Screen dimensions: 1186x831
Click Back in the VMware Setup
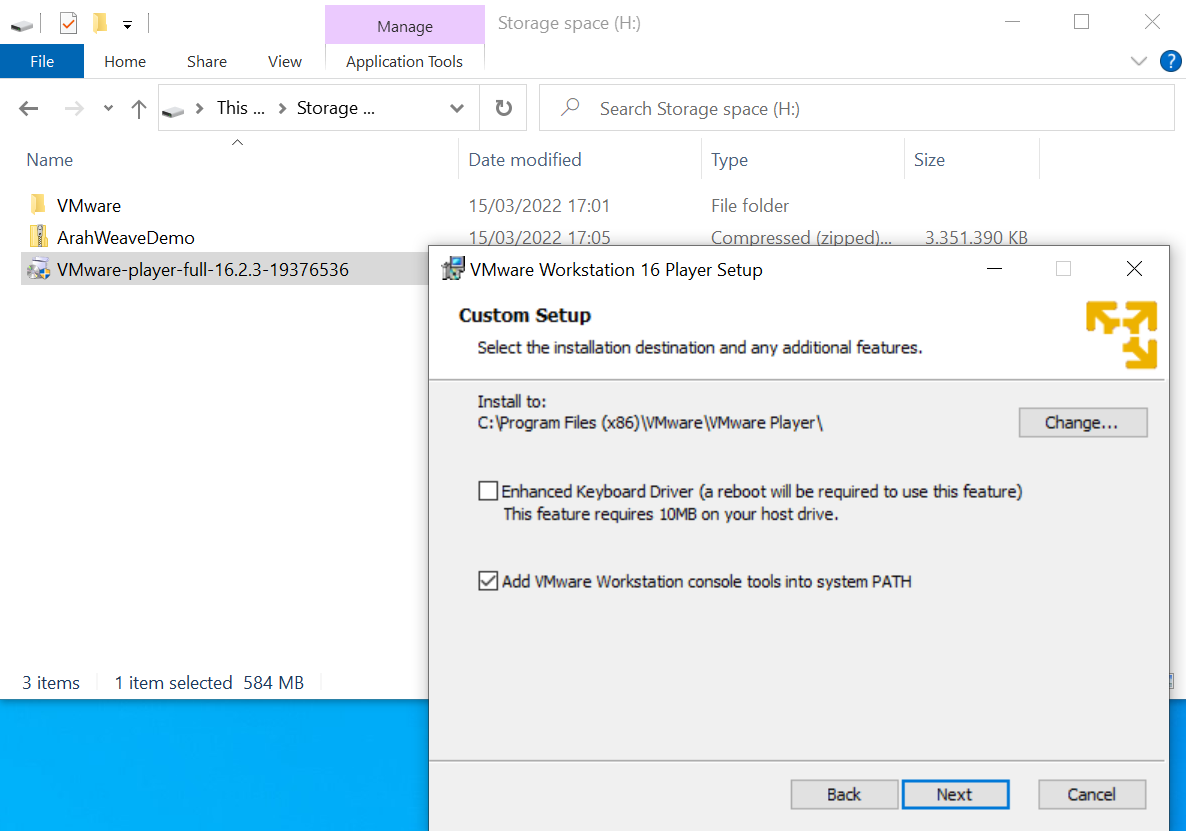pyautogui.click(x=844, y=795)
